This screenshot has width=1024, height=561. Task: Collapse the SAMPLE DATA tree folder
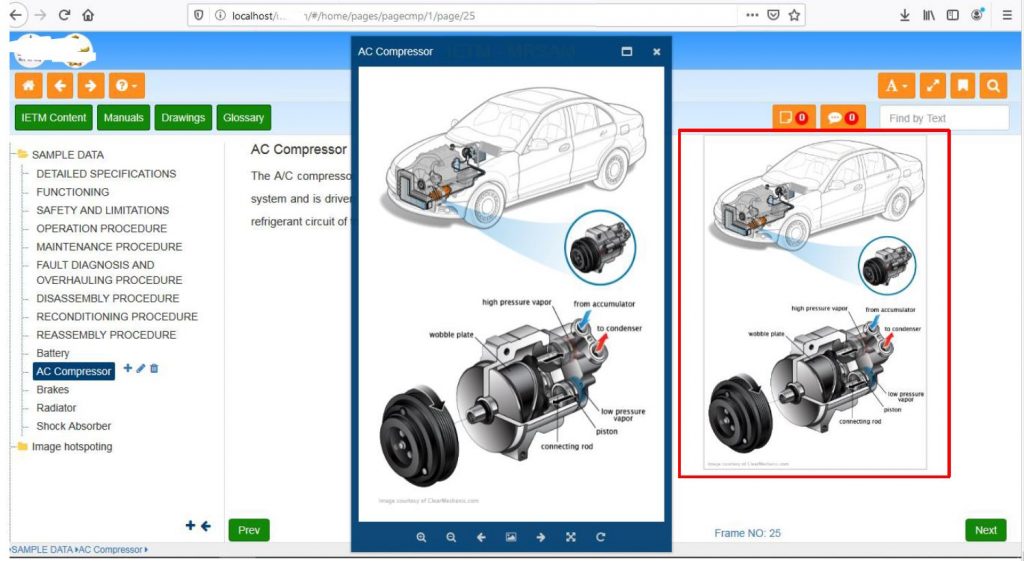tap(22, 154)
